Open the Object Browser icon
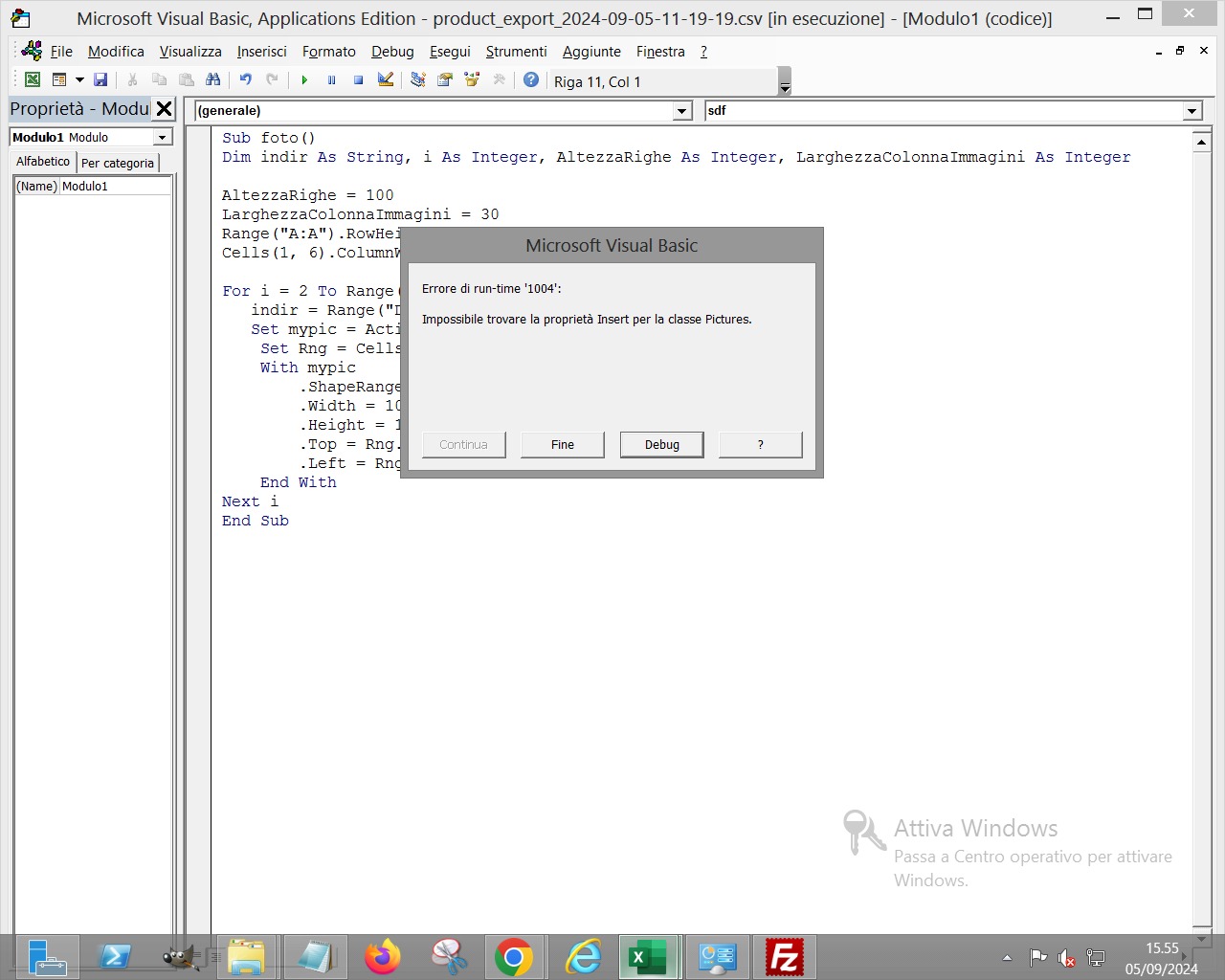 [x=472, y=80]
